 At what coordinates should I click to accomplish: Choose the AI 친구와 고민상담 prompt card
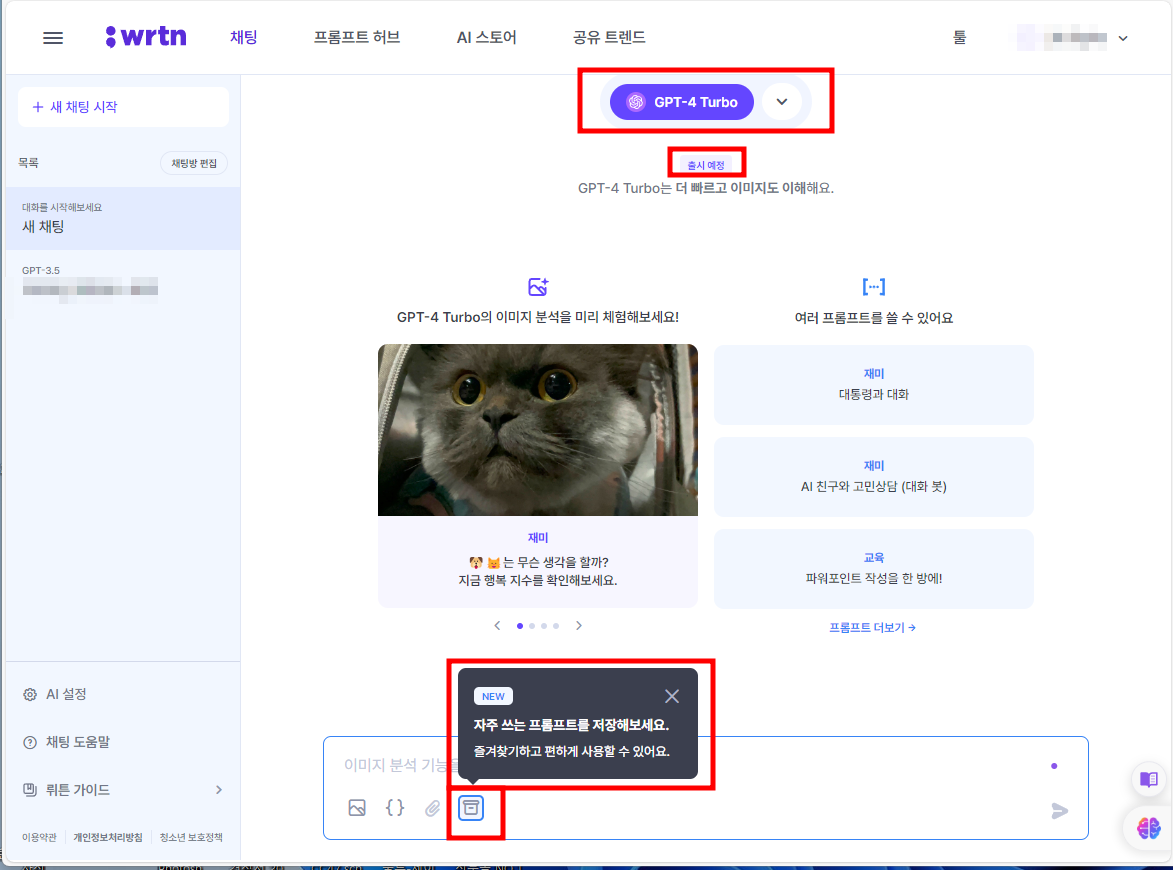click(874, 477)
